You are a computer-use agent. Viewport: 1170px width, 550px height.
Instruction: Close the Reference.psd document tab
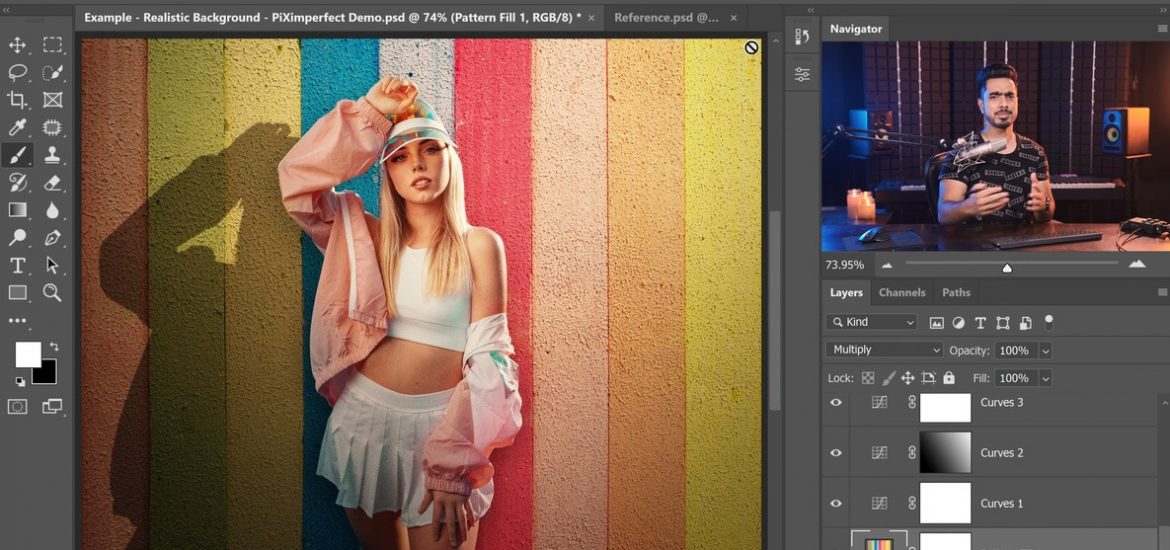click(733, 18)
